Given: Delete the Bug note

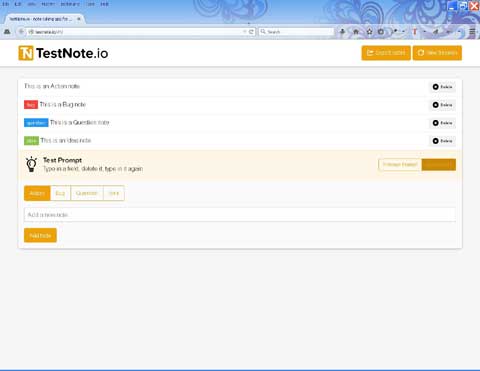Looking at the screenshot, I should 442,105.
